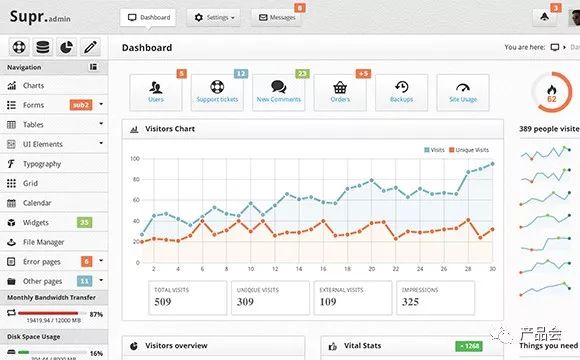This screenshot has width=580, height=360.
Task: Open the Support tickets tile
Action: [x=217, y=92]
